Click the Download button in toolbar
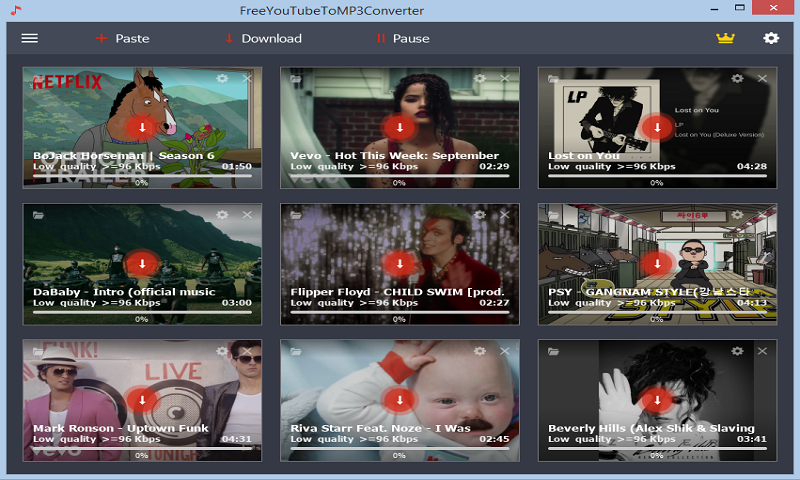800x480 pixels. coord(263,38)
